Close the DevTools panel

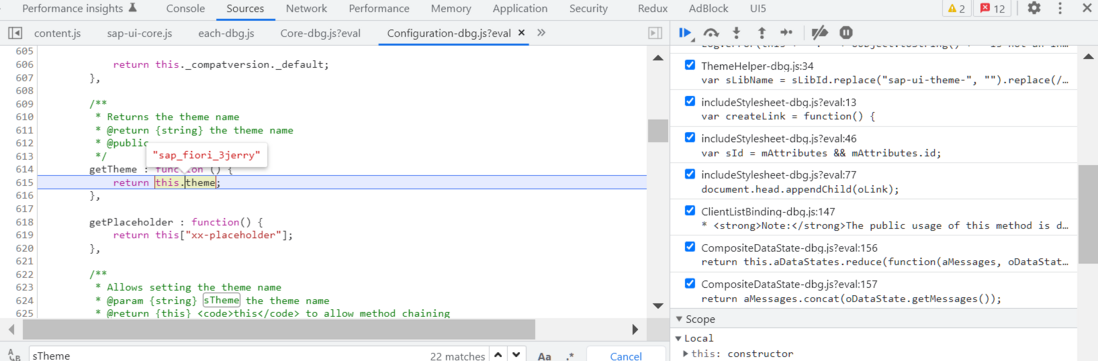coord(1087,8)
